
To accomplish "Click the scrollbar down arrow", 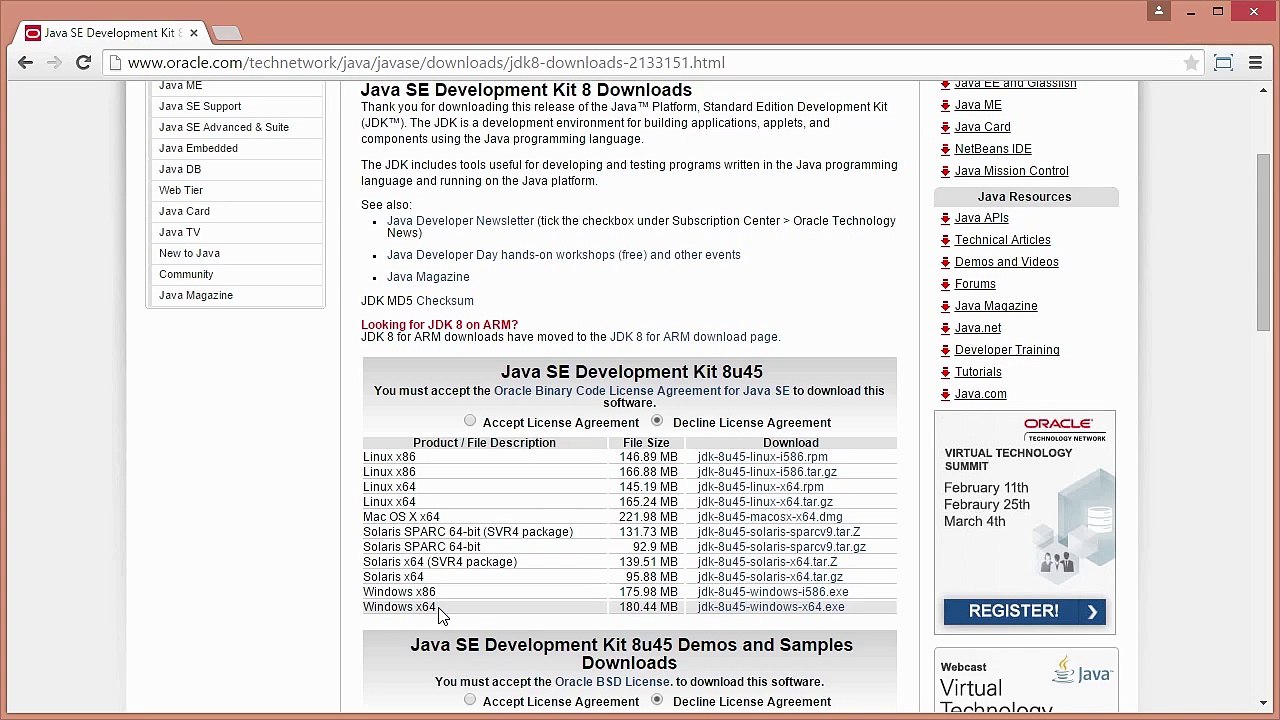I will pyautogui.click(x=1263, y=703).
